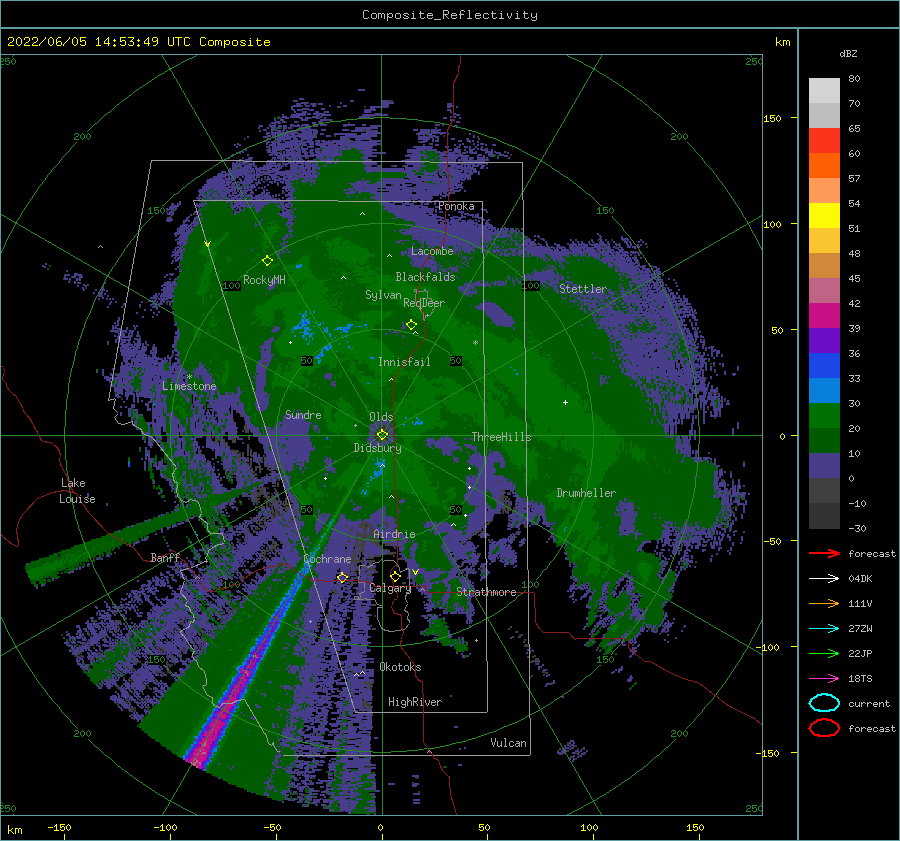Screen dimensions: 900x841
Task: Click the magenta 18TS arrow legend icon
Action: click(824, 679)
